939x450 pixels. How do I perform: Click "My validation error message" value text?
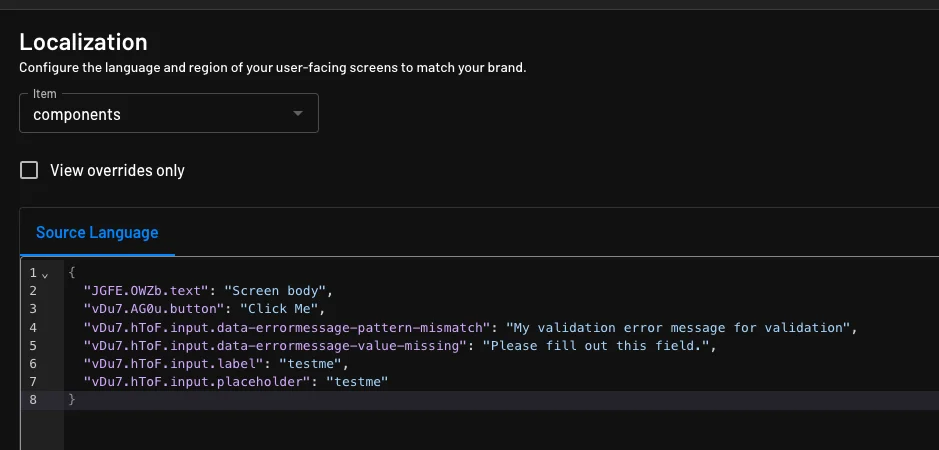680,327
